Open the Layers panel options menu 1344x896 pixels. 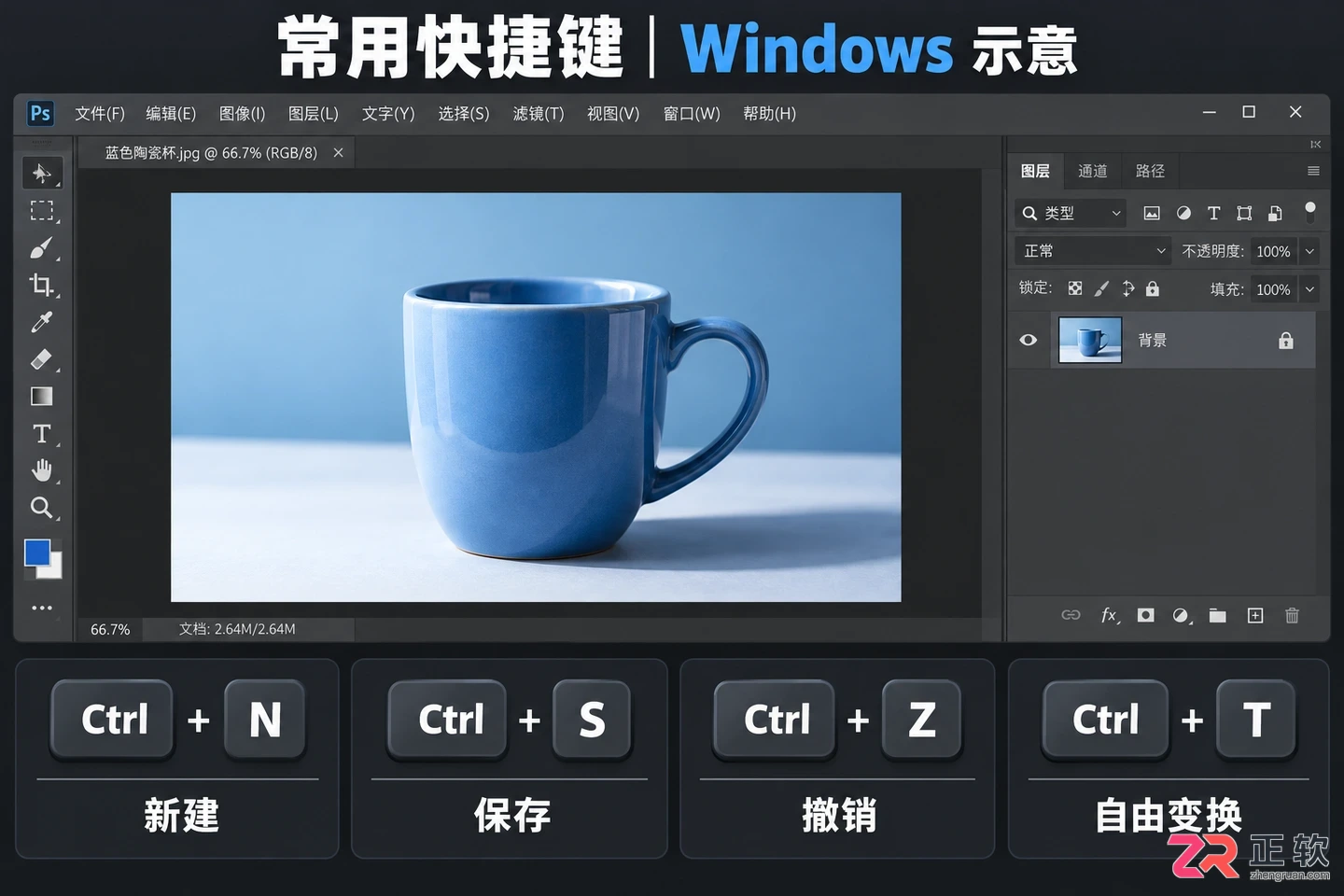pyautogui.click(x=1313, y=171)
